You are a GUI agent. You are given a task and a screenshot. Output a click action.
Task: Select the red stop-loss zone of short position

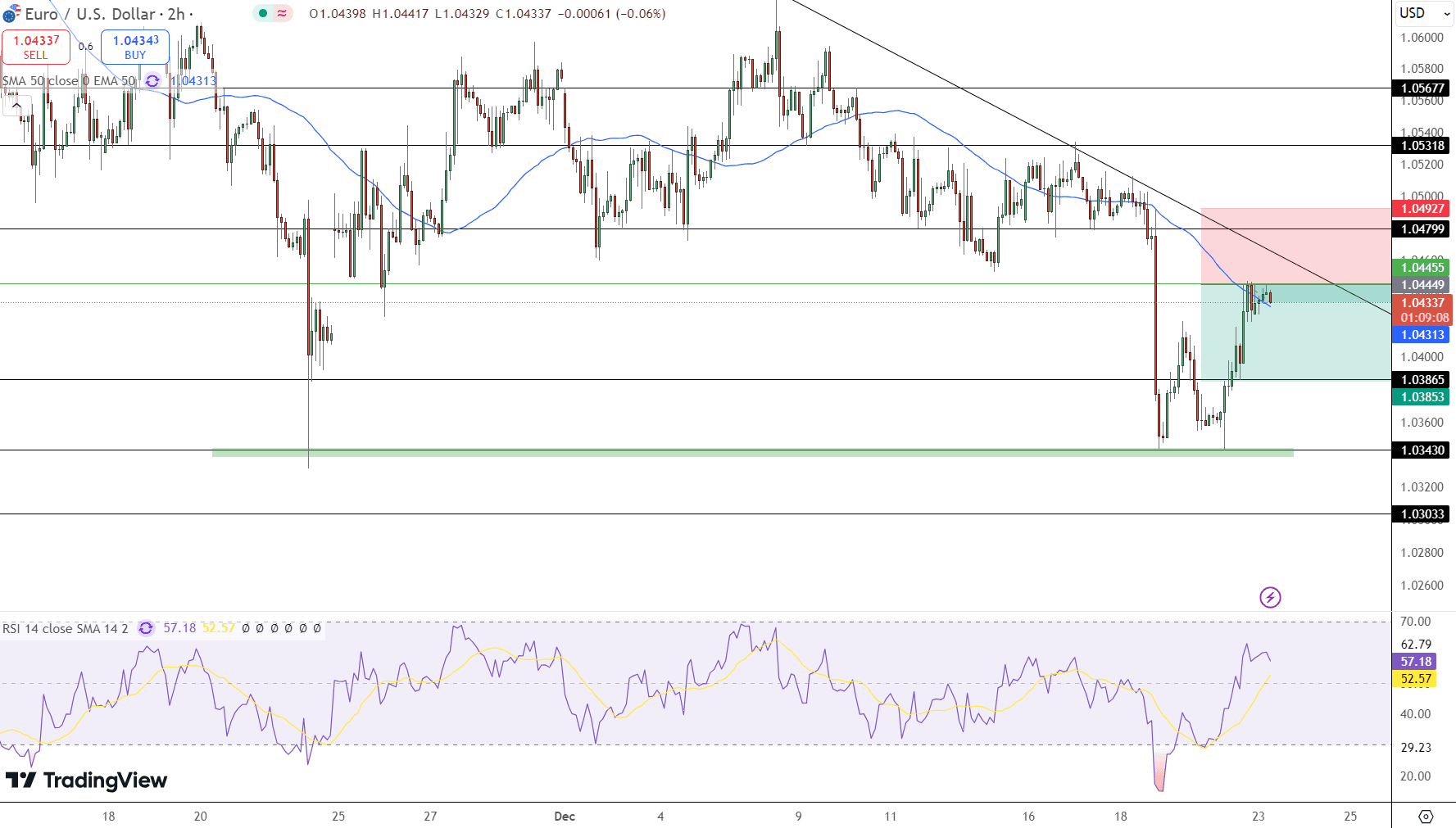(x=1295, y=246)
